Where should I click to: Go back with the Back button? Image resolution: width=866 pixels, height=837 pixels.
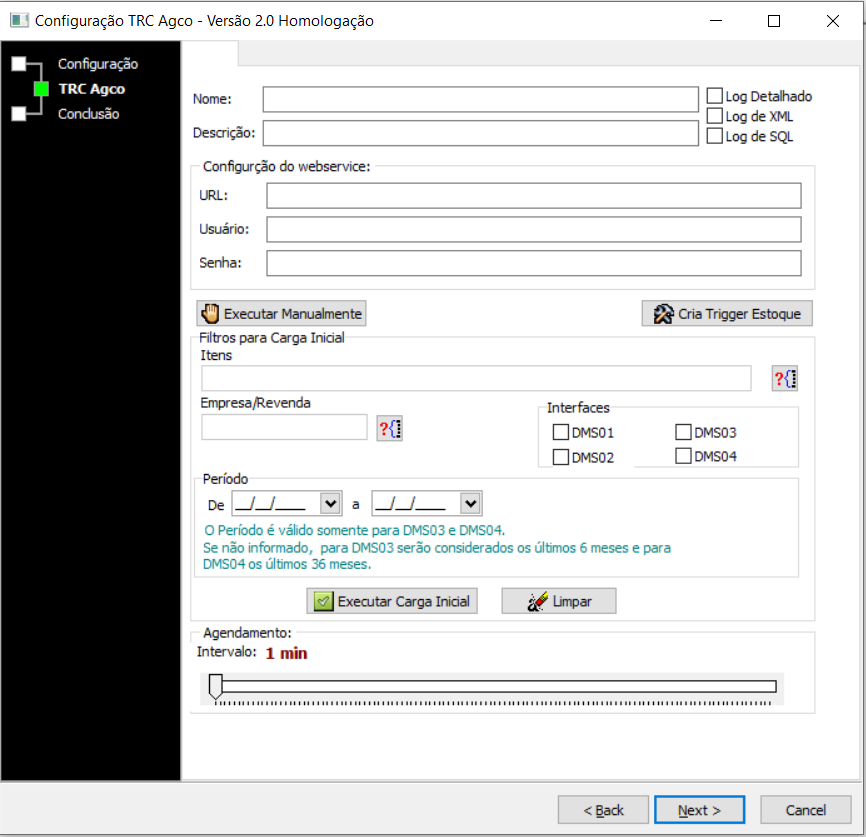pyautogui.click(x=603, y=810)
